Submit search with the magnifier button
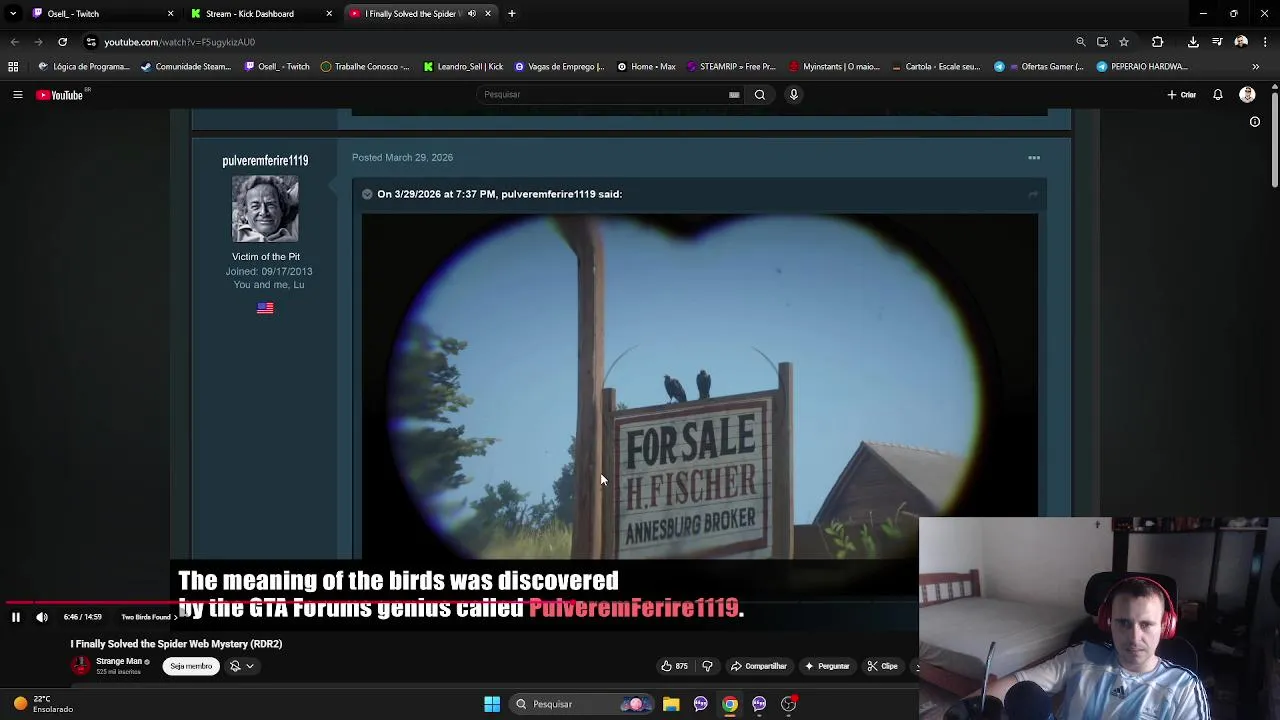The image size is (1280, 720). click(760, 95)
